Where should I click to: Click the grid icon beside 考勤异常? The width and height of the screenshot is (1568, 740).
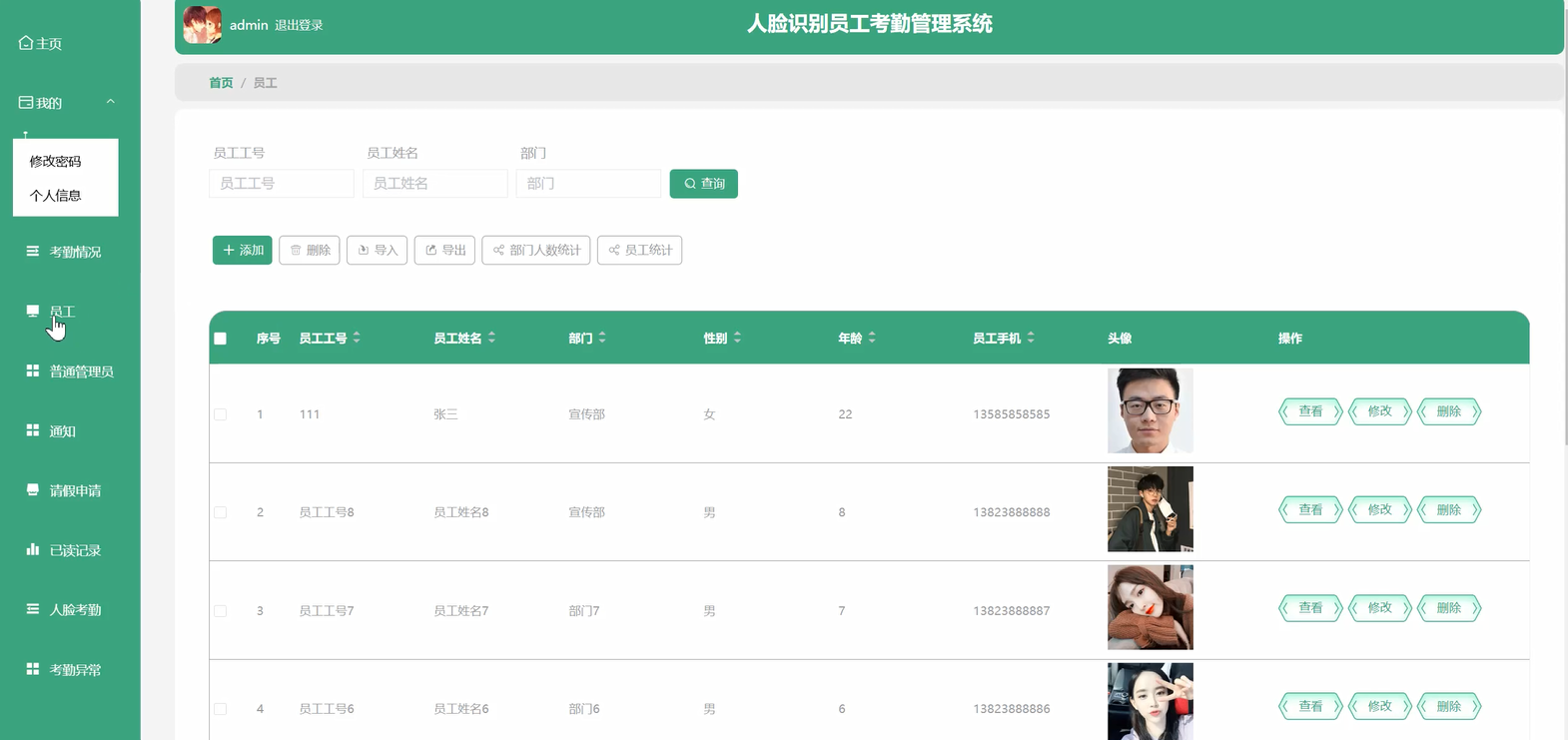tap(33, 669)
